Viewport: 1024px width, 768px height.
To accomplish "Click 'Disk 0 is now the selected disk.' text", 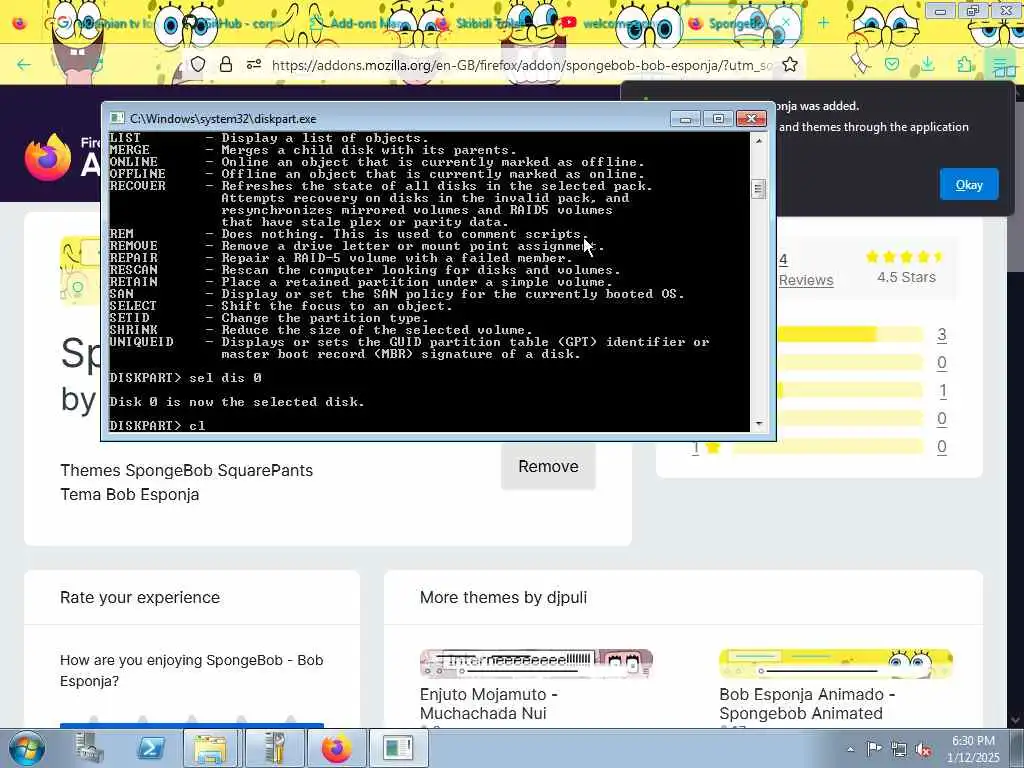I will pos(236,402).
